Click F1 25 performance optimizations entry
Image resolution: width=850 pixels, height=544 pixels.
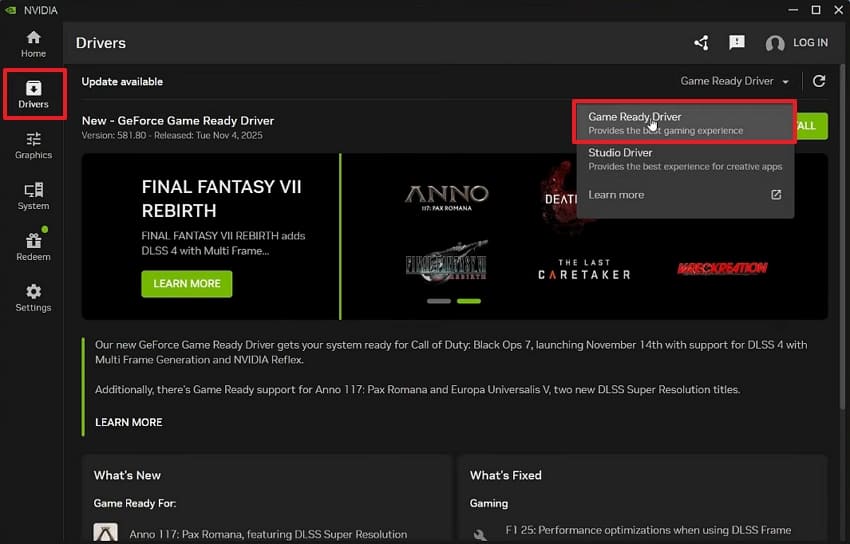pyautogui.click(x=648, y=530)
